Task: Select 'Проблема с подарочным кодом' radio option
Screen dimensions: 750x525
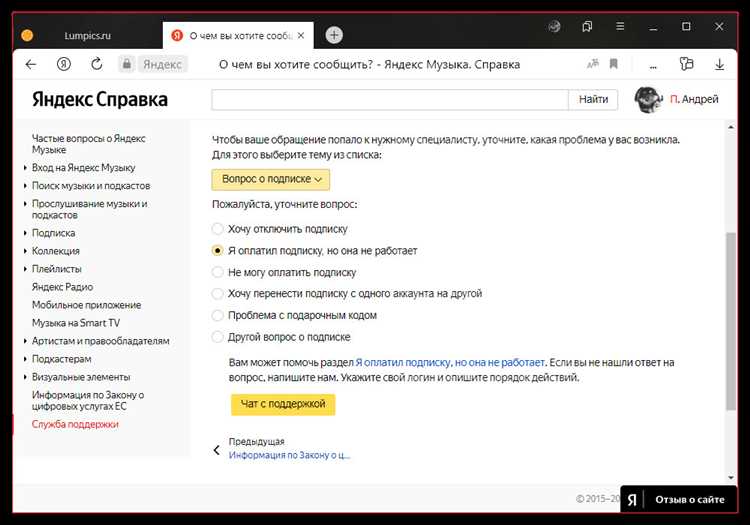Action: tap(218, 315)
